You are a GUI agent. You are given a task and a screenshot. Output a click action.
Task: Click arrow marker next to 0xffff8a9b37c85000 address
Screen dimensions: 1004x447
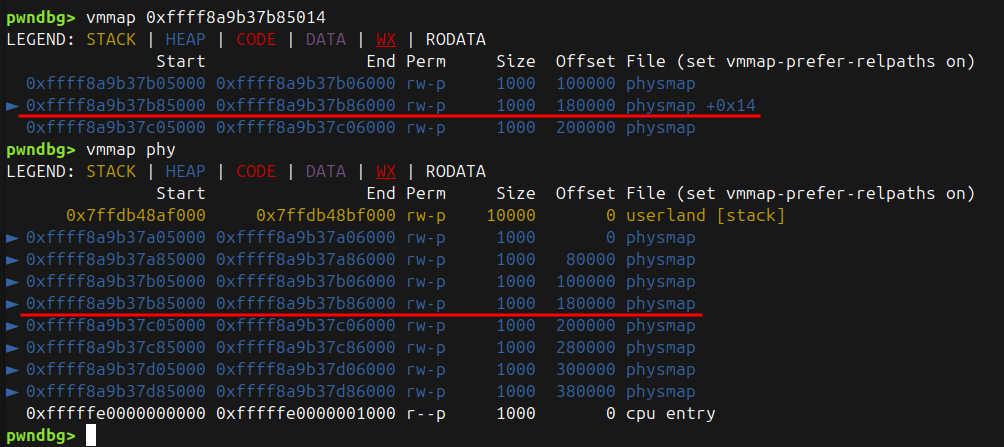coord(13,348)
